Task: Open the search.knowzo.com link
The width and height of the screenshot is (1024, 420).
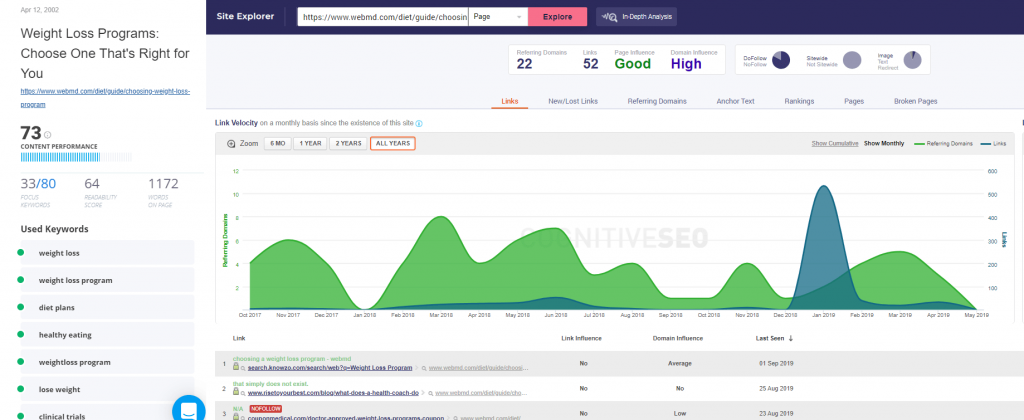Action: click(330, 368)
